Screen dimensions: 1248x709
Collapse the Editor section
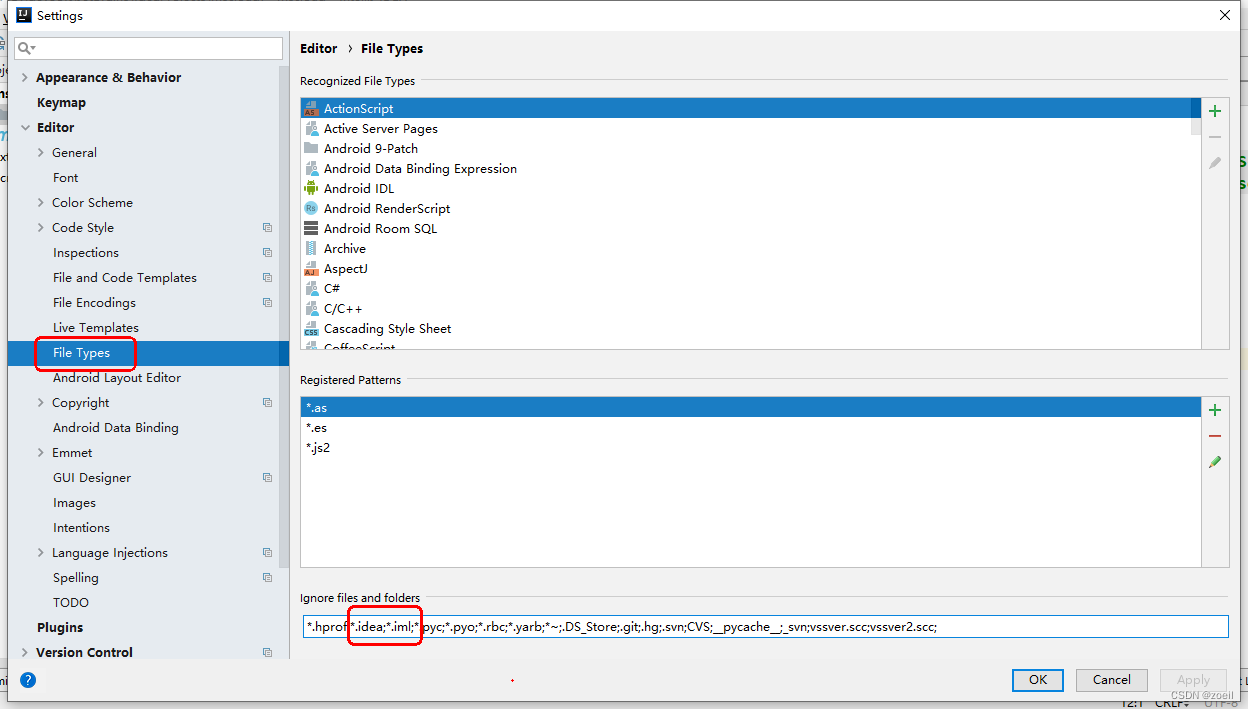pyautogui.click(x=25, y=127)
